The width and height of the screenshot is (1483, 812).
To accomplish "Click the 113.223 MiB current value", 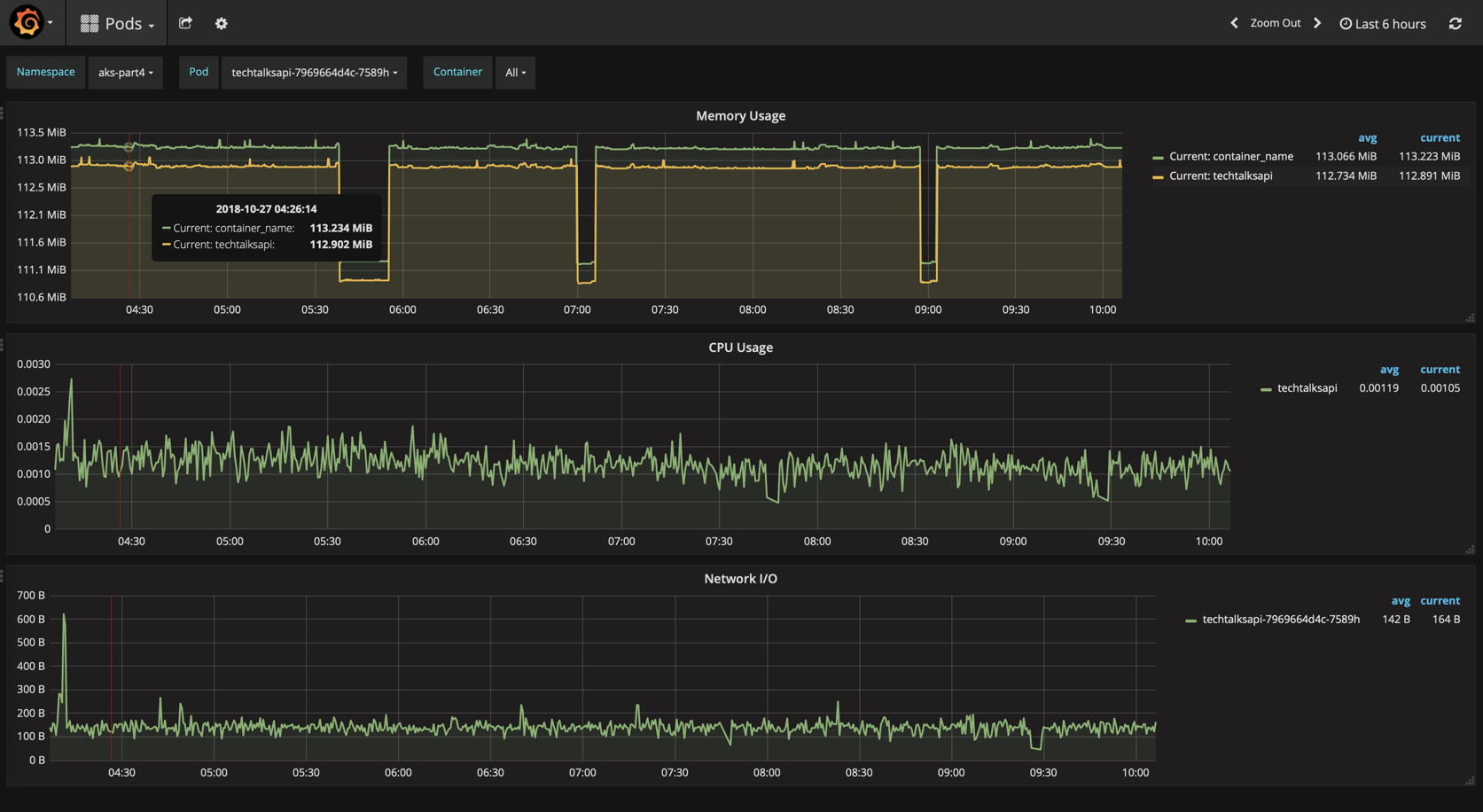I will point(1429,156).
